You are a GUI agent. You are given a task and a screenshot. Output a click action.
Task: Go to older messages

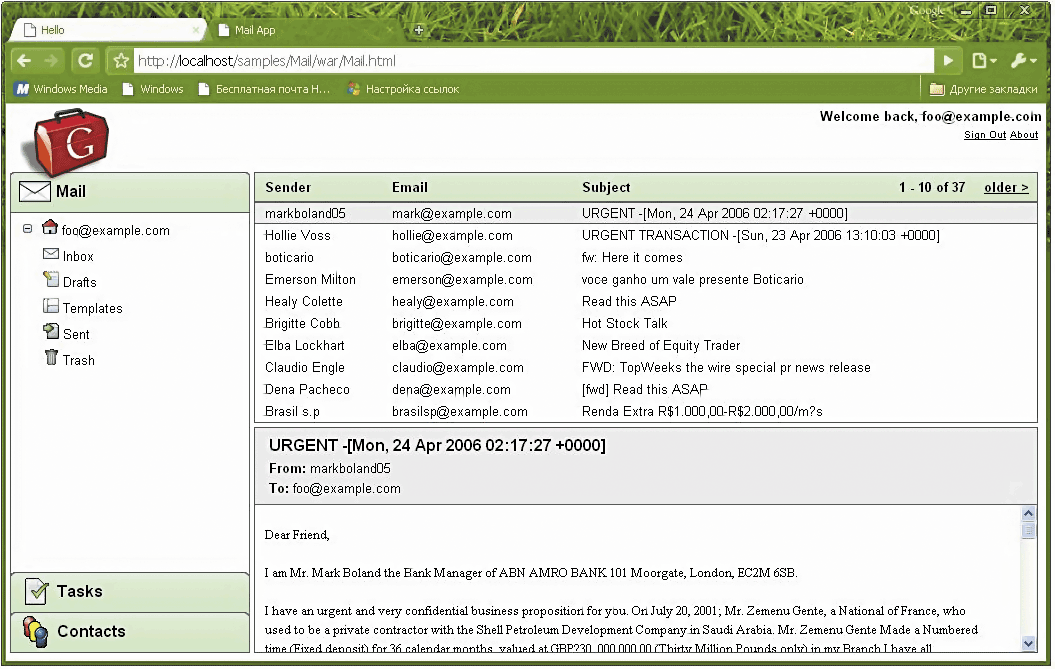coord(1006,187)
